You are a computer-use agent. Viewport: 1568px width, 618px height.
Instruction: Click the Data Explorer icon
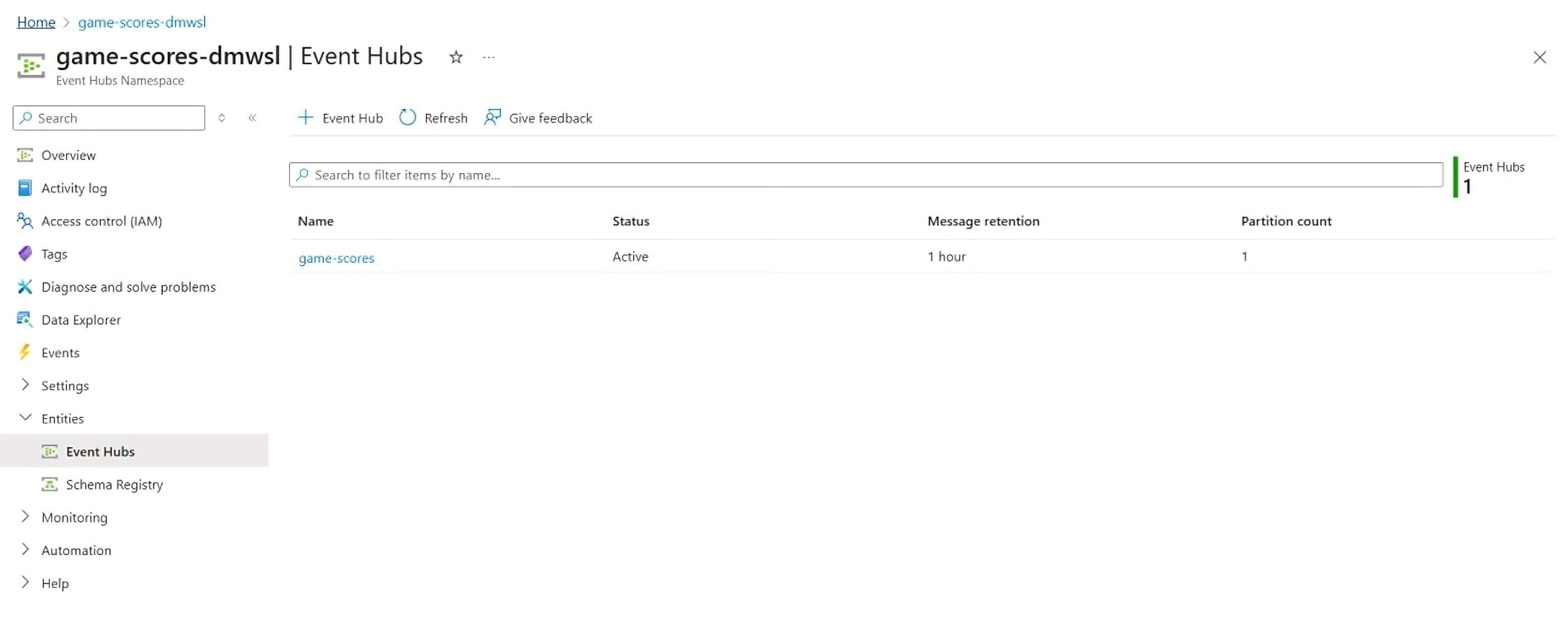coord(25,319)
